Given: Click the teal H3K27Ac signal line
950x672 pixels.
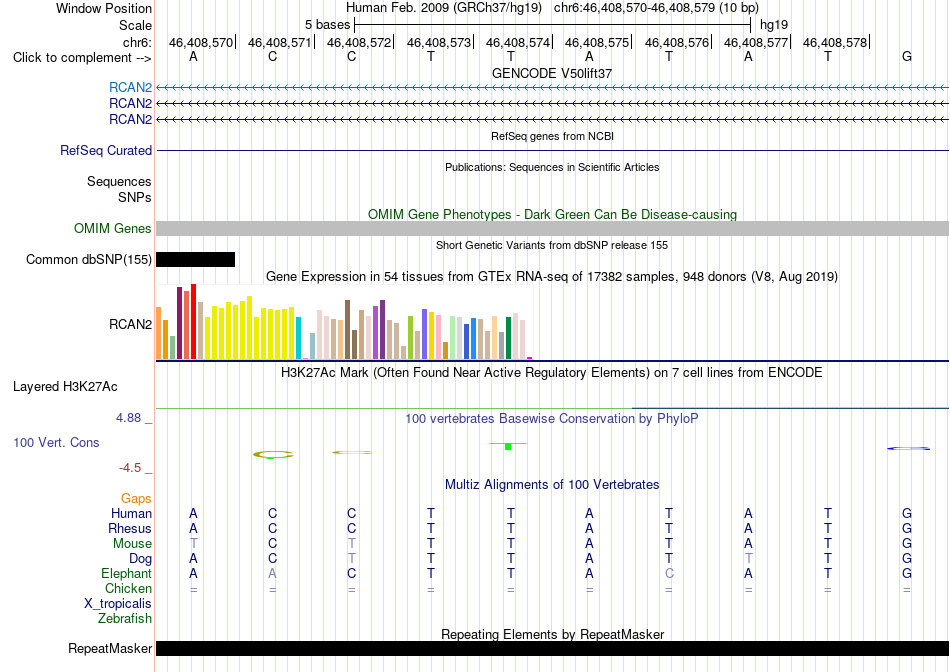Looking at the screenshot, I should (790, 408).
